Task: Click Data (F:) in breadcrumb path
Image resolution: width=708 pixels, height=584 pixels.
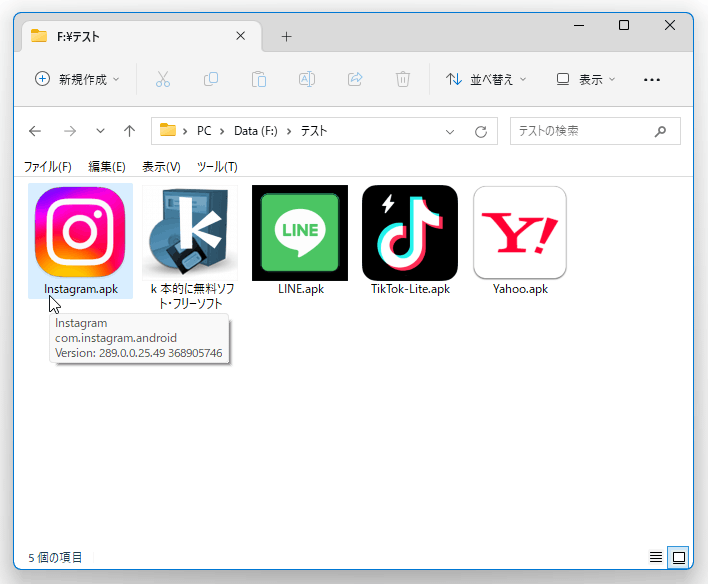Action: pos(256,131)
